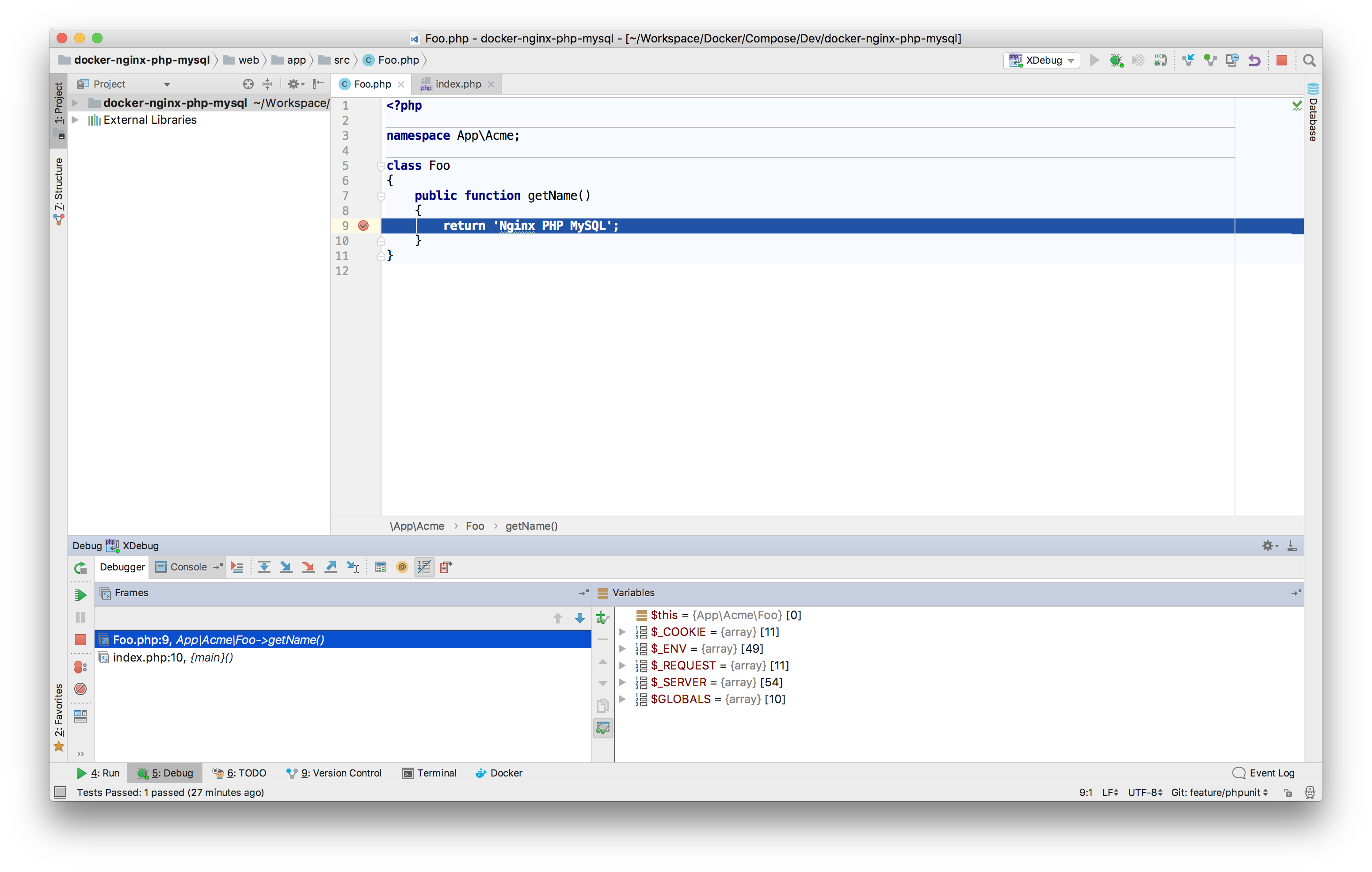Open the Event Log
1372x872 pixels.
coord(1271,773)
